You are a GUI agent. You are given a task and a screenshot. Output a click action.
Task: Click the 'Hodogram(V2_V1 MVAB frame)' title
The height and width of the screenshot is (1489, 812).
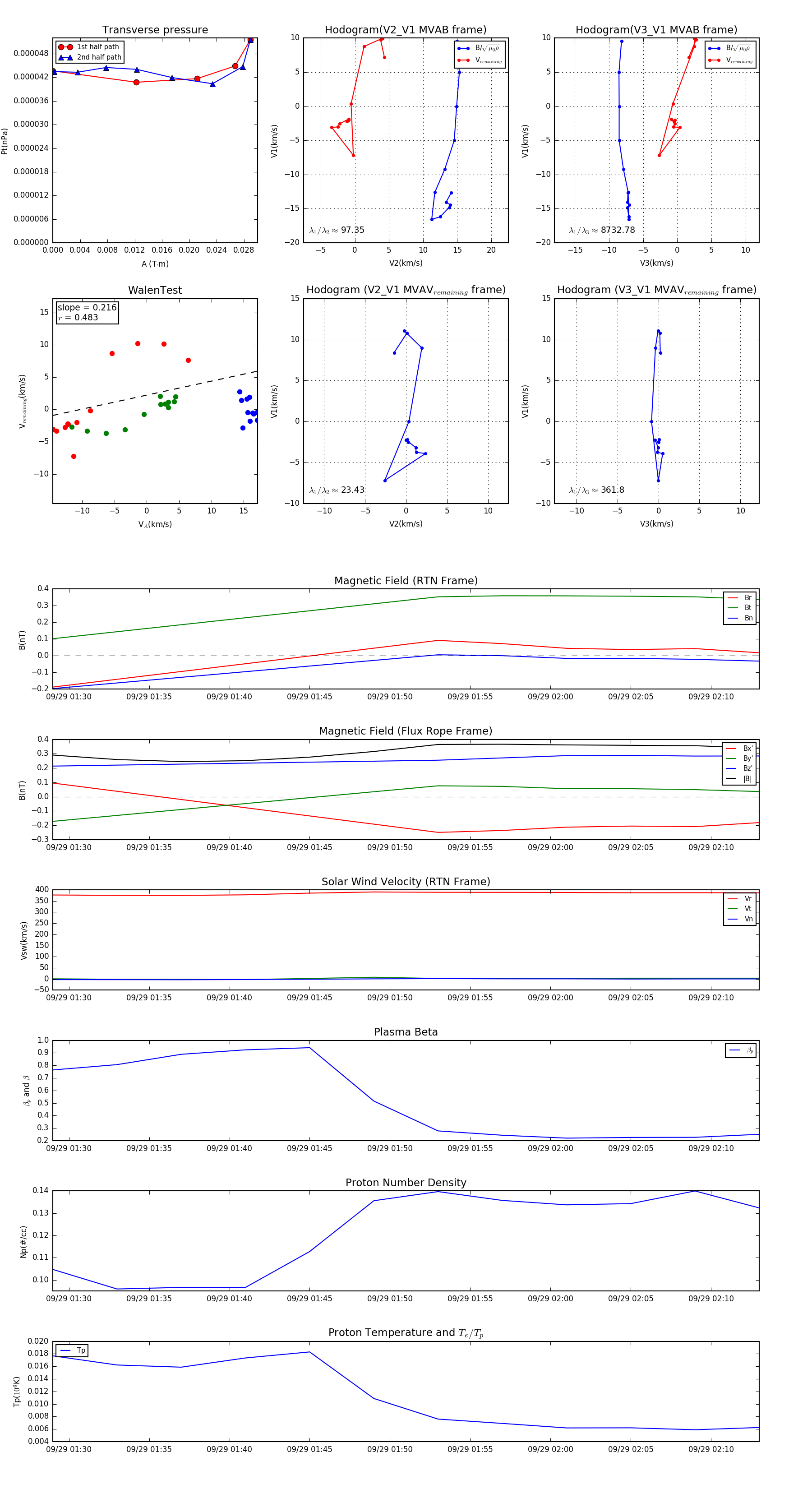point(406,30)
